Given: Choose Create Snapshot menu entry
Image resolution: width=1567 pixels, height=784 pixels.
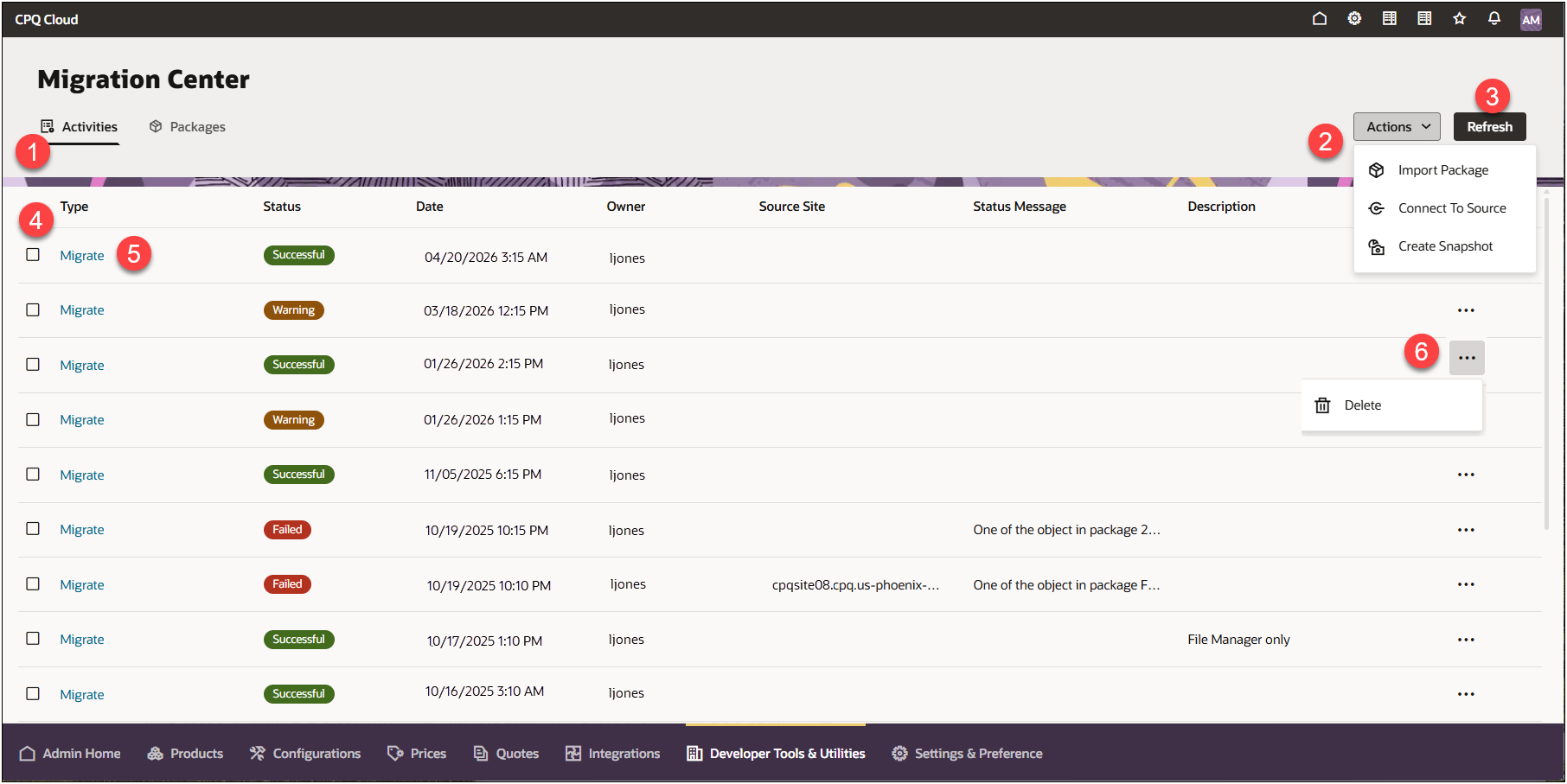Looking at the screenshot, I should (1444, 246).
